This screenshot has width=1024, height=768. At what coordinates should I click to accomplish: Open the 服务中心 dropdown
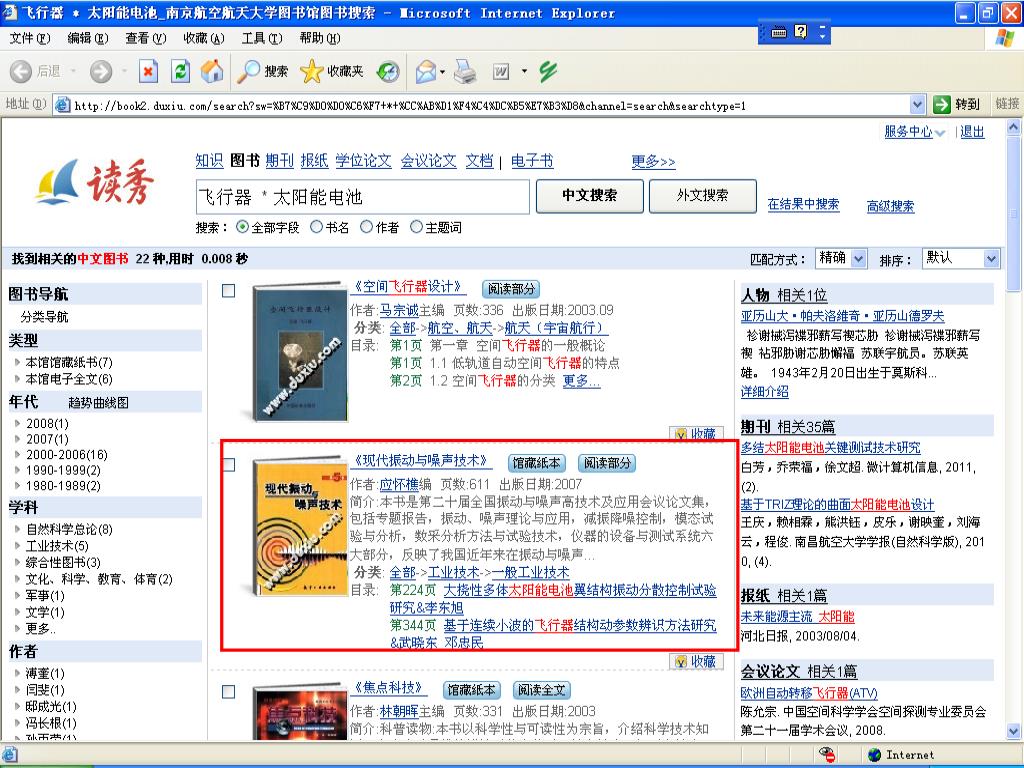(914, 132)
